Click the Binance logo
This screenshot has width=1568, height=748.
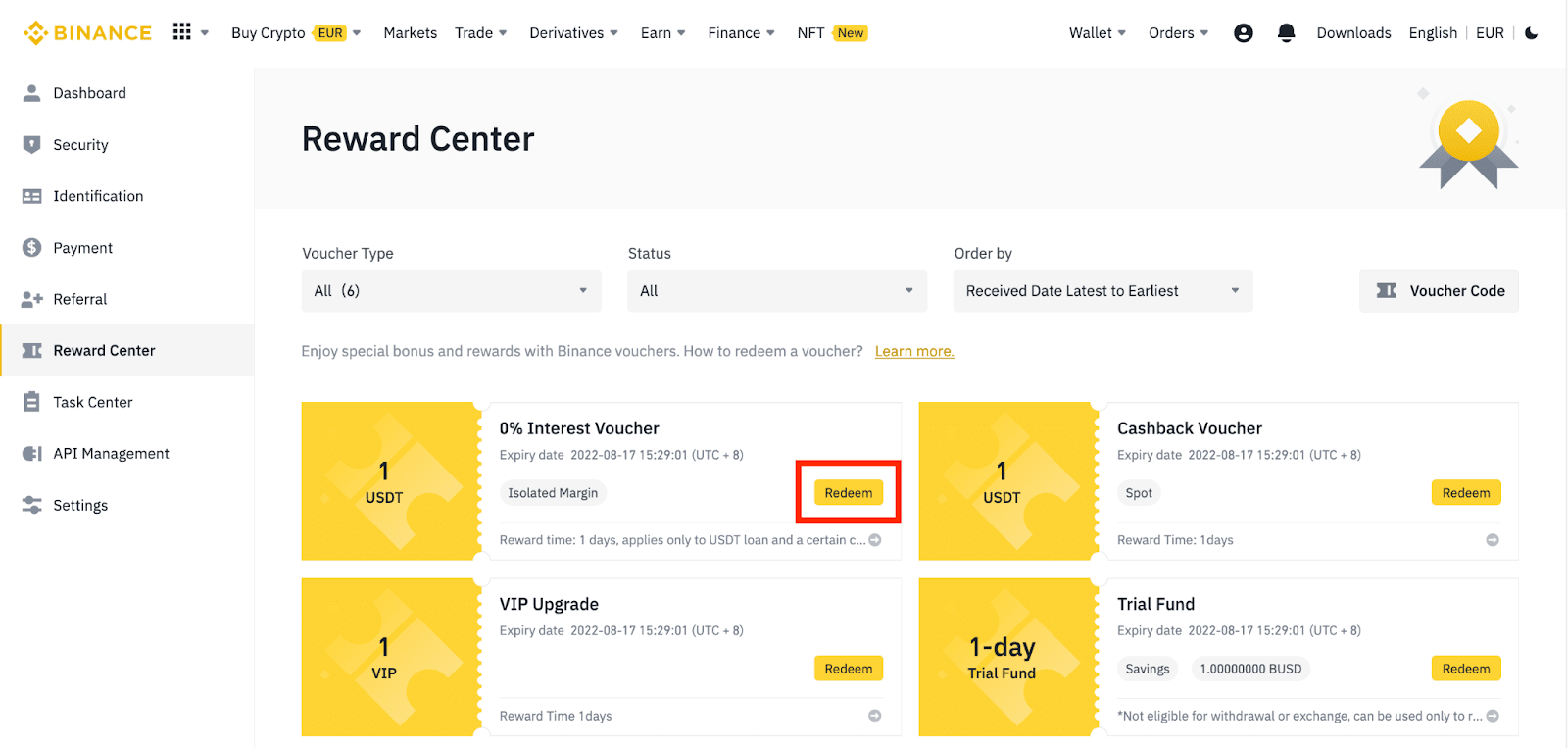[x=87, y=33]
